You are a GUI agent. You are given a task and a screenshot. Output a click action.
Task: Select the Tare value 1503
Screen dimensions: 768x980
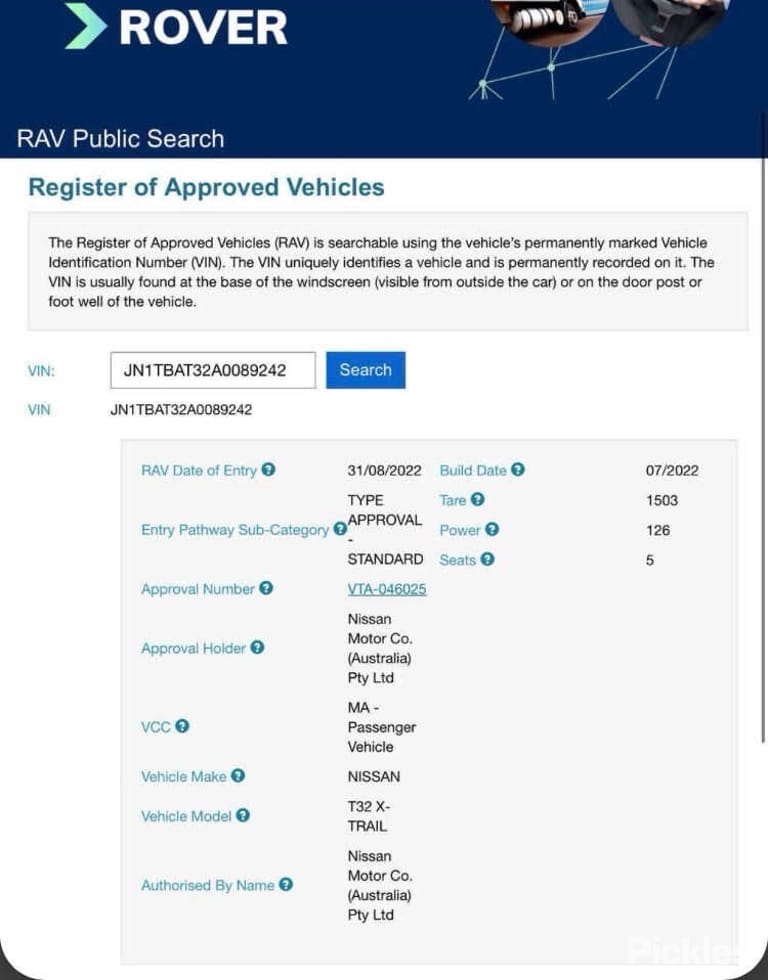(x=662, y=500)
